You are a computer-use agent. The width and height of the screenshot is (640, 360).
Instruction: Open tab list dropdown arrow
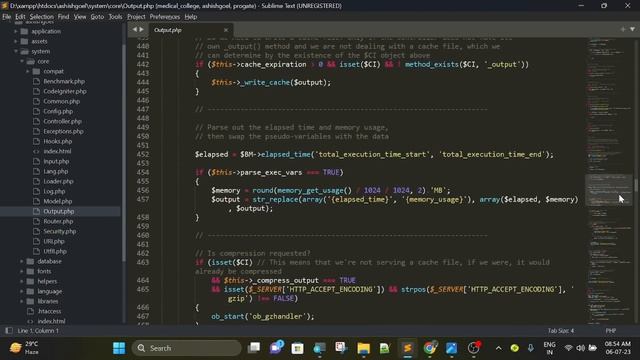pos(632,29)
